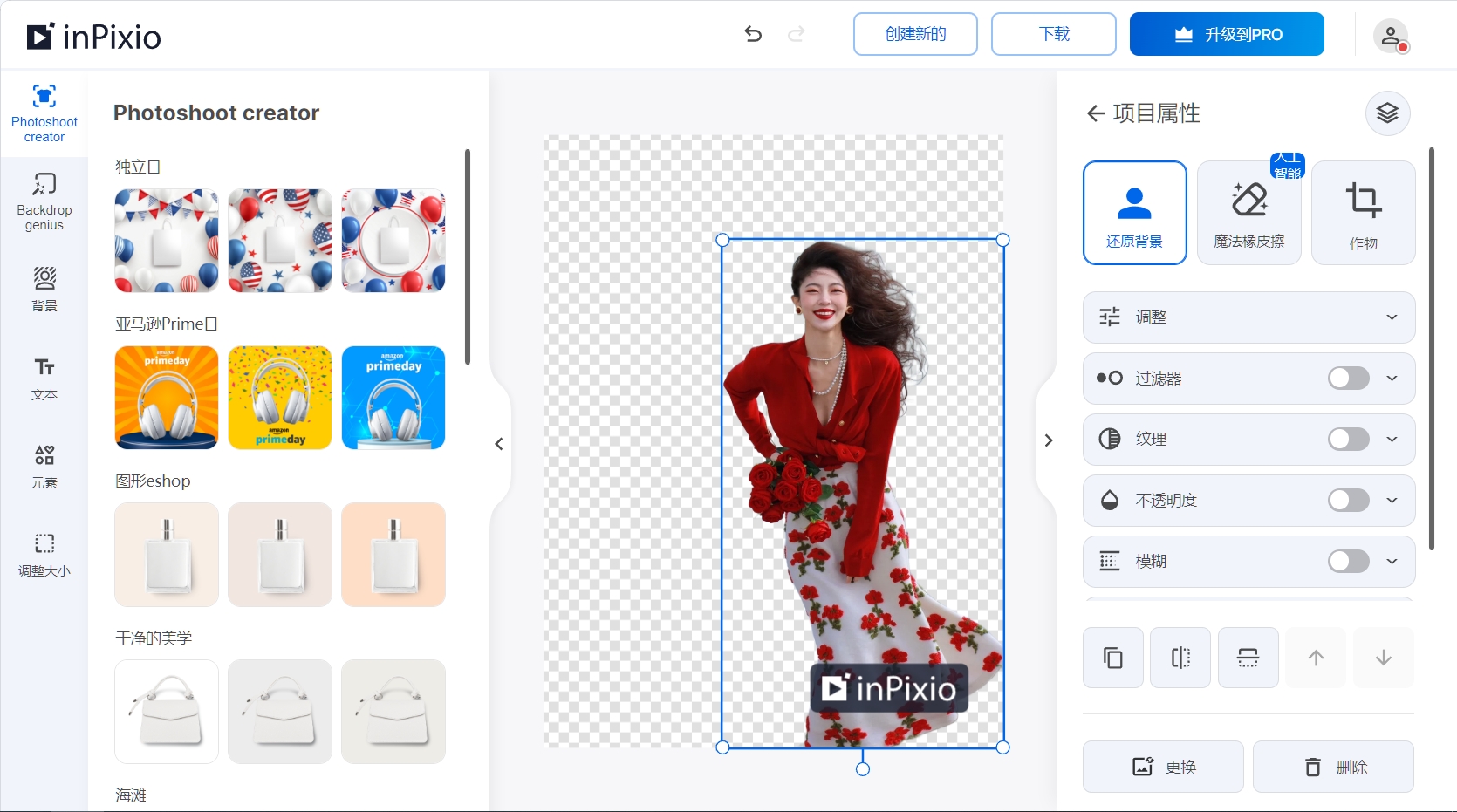Viewport: 1457px width, 812px height.
Task: Expand the 过滤器 section chevron
Action: [1392, 378]
